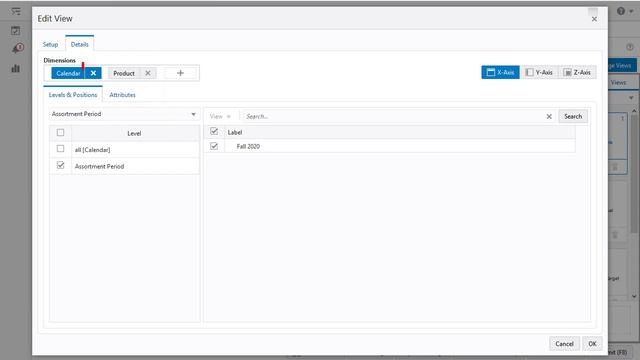Switch to Y-Axis
This screenshot has height=360, width=640.
539,72
